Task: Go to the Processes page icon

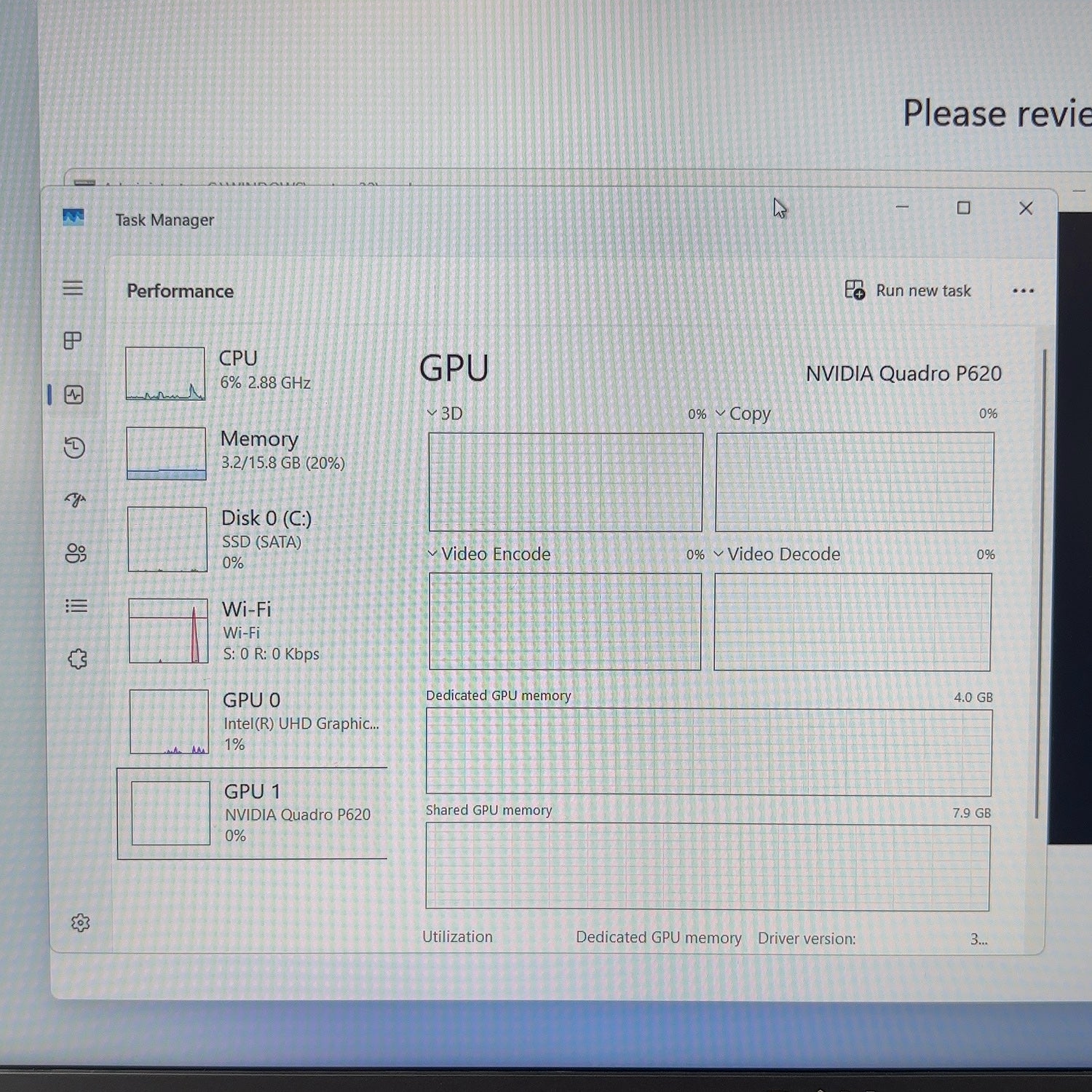Action: click(73, 341)
